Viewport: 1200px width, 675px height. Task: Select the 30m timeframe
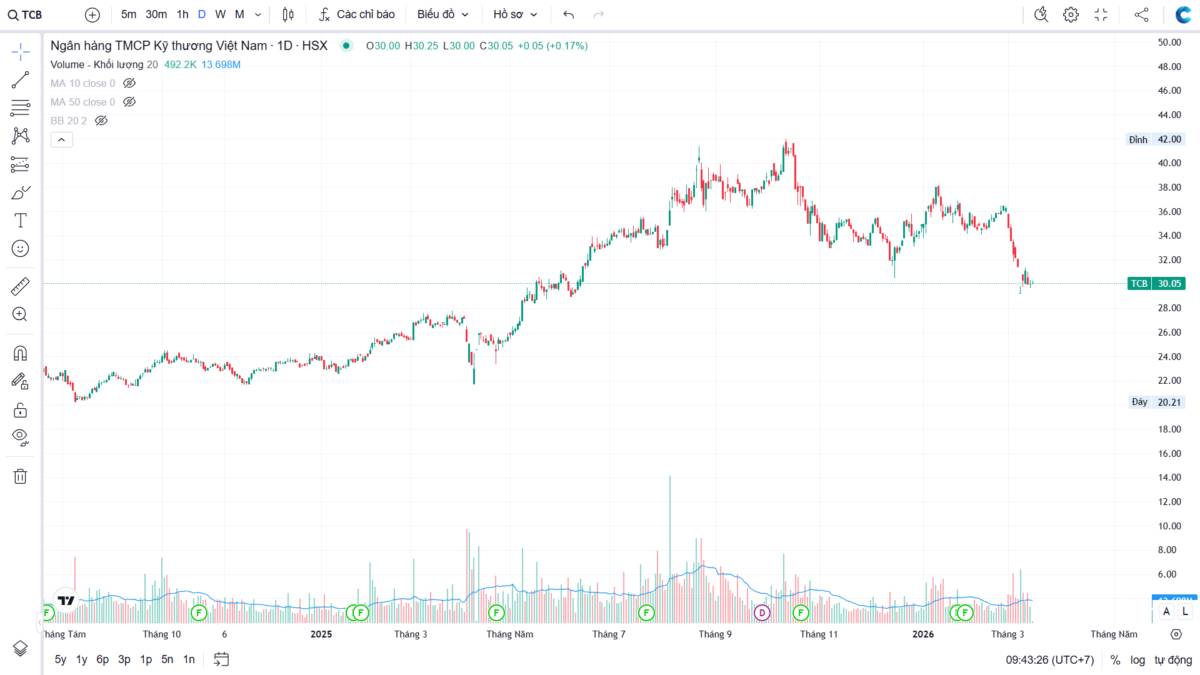(x=156, y=15)
